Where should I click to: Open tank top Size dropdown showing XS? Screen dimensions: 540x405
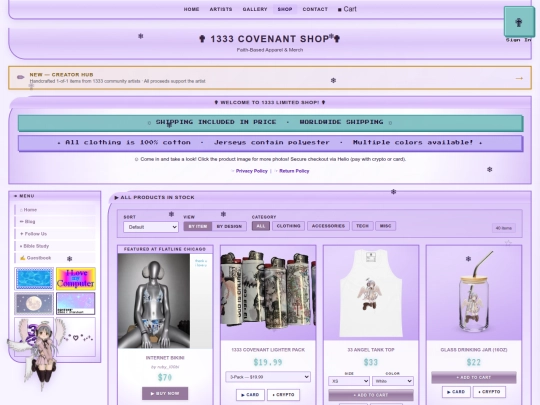tap(349, 381)
